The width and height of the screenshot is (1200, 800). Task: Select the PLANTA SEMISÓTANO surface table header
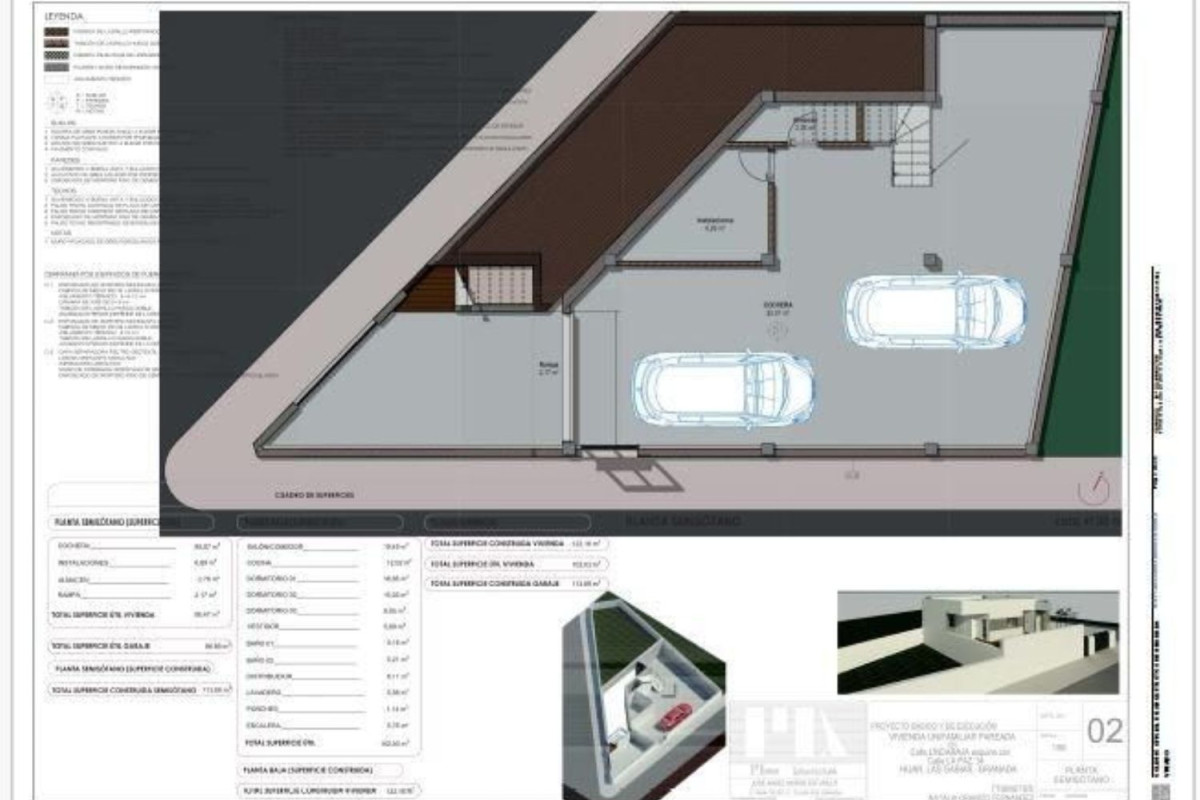(116, 522)
